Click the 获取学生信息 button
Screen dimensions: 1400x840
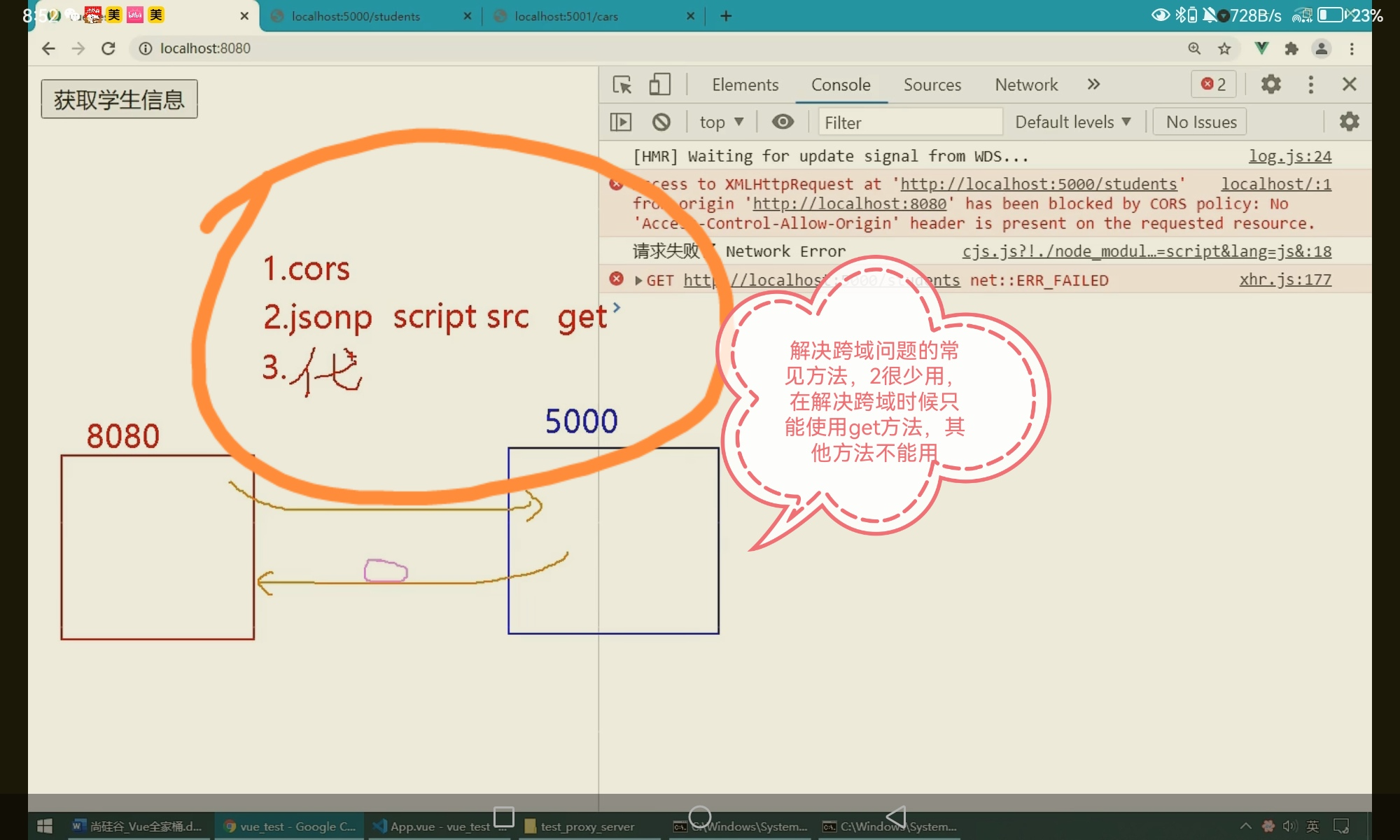tap(119, 99)
